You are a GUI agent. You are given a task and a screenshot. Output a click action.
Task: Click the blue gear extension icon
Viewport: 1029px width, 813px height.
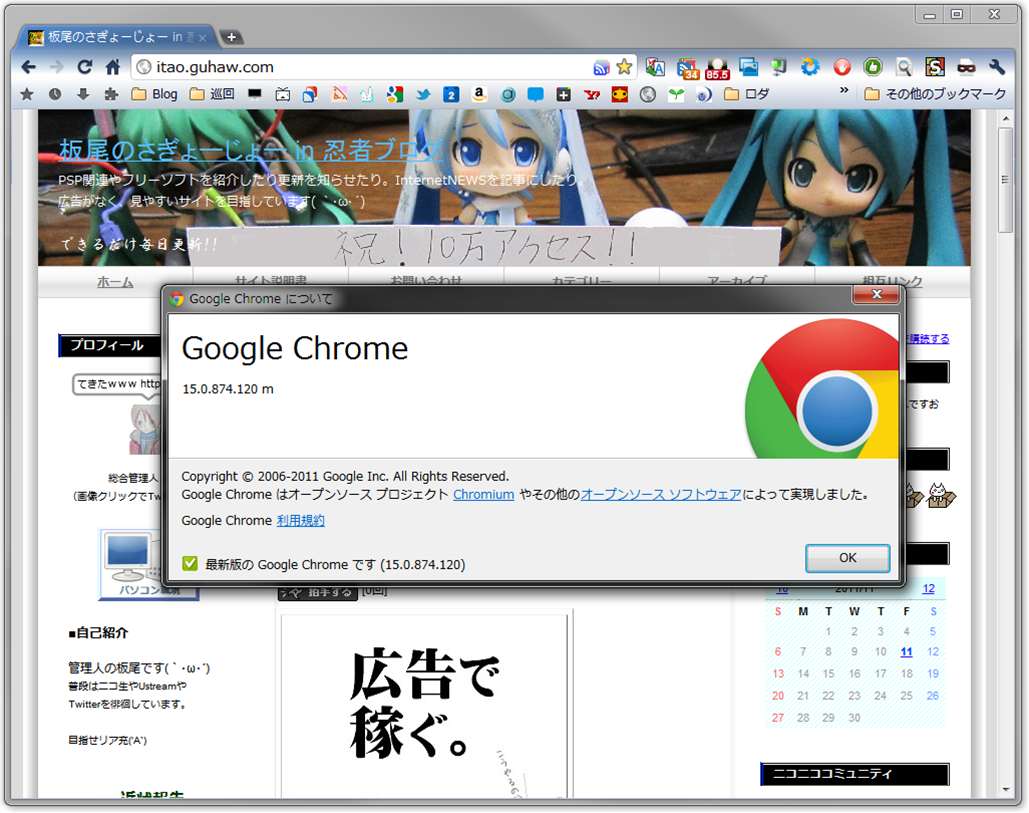coord(810,67)
